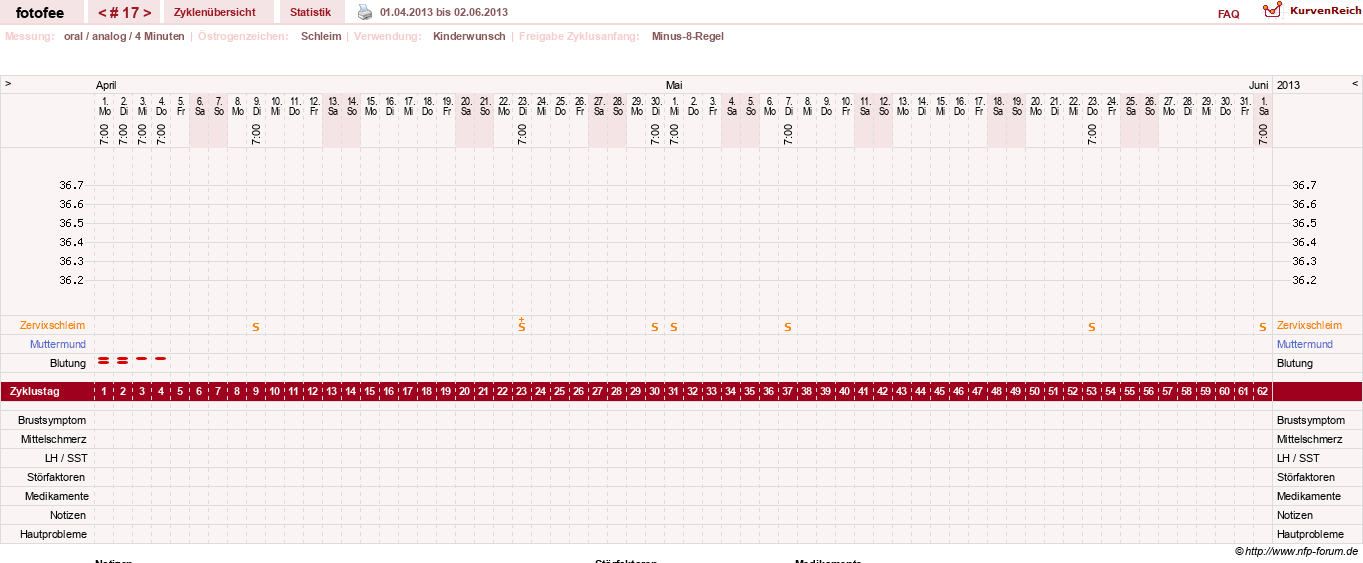Select cycle day 37 in the Zyklustag bar
The height and width of the screenshot is (563, 1363).
788,392
